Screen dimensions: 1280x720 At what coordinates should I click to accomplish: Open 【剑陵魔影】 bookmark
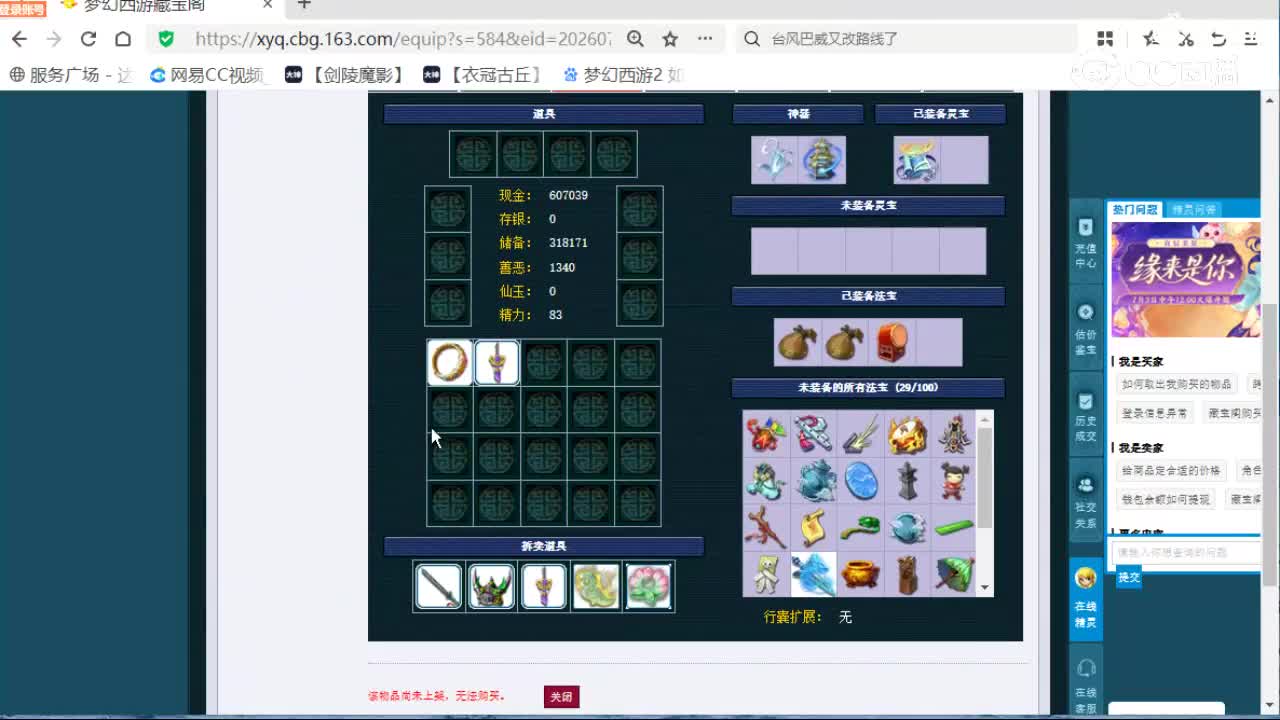pos(346,75)
